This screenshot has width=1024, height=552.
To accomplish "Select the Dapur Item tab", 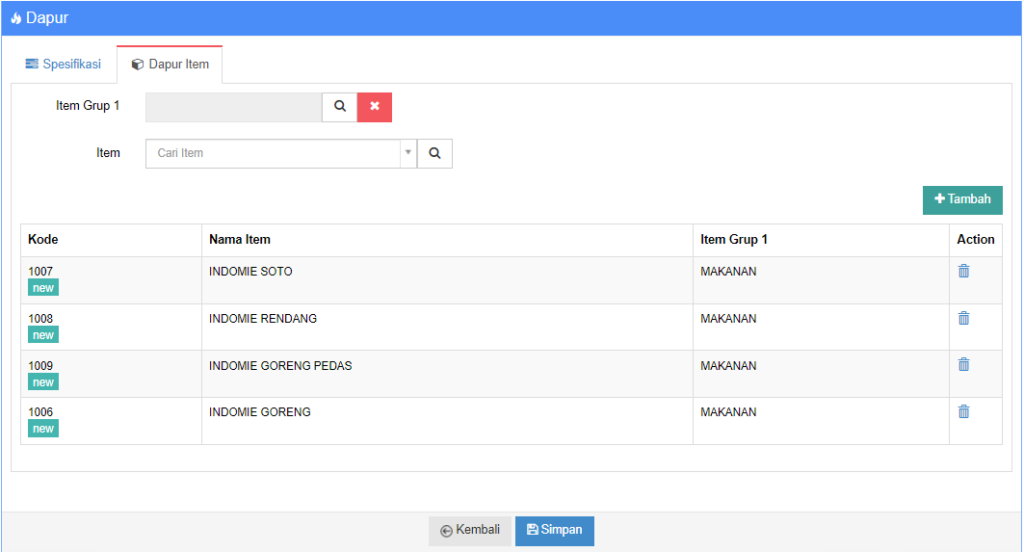I will tap(170, 64).
